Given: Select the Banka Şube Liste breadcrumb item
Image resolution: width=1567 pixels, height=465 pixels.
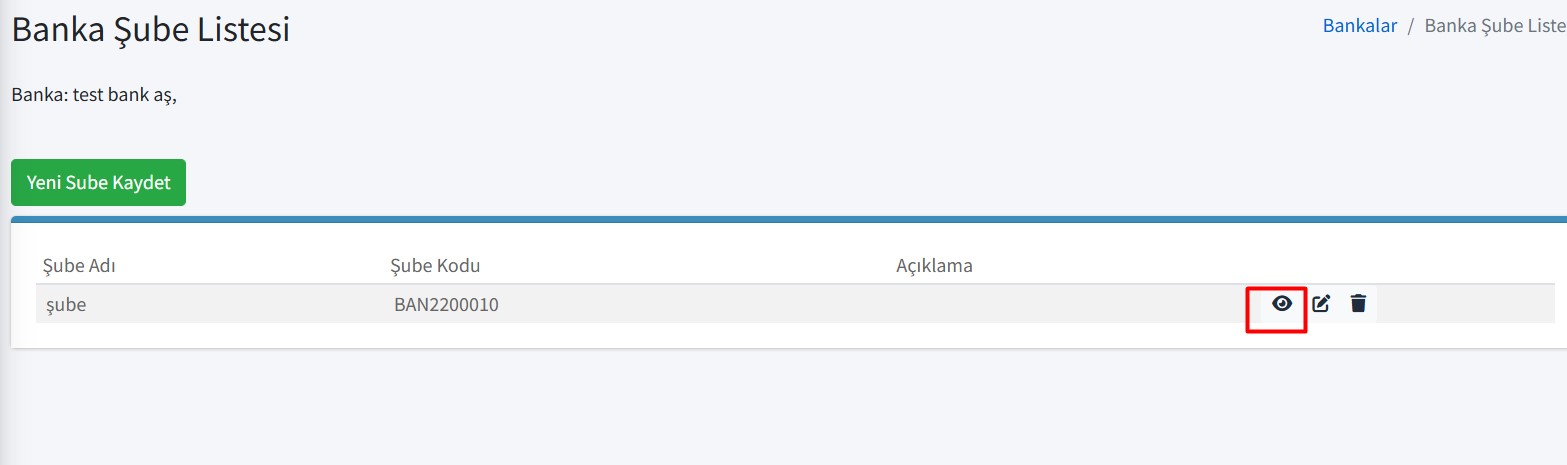Looking at the screenshot, I should 1495,26.
